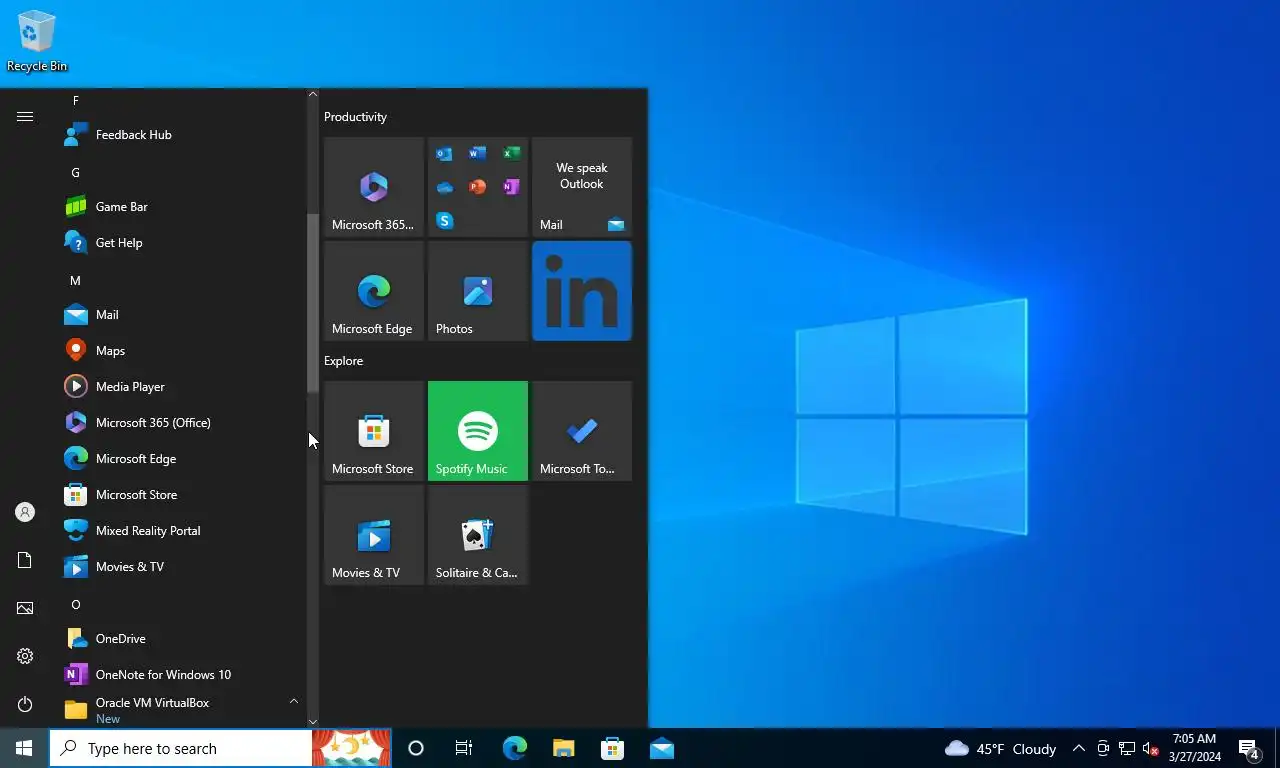Click the Explore group title
This screenshot has height=768, width=1280.
343,361
